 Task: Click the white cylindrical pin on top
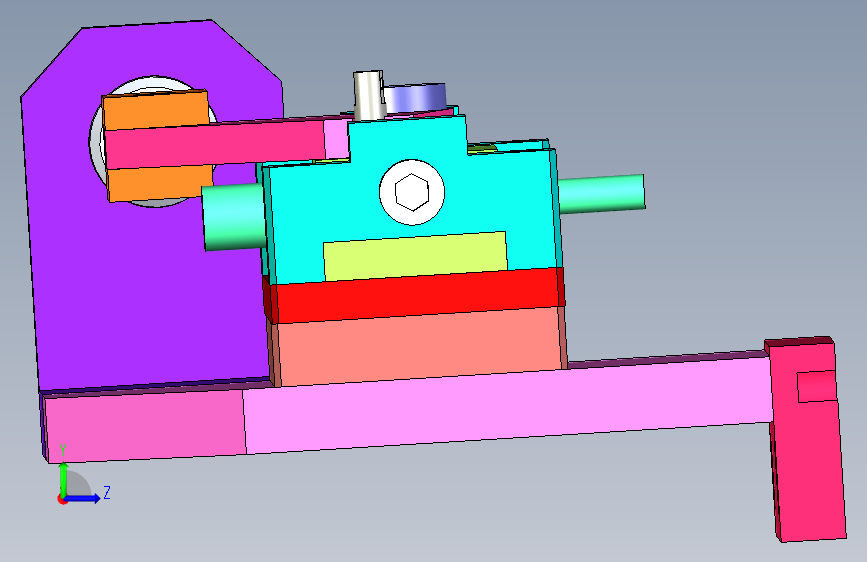click(369, 95)
